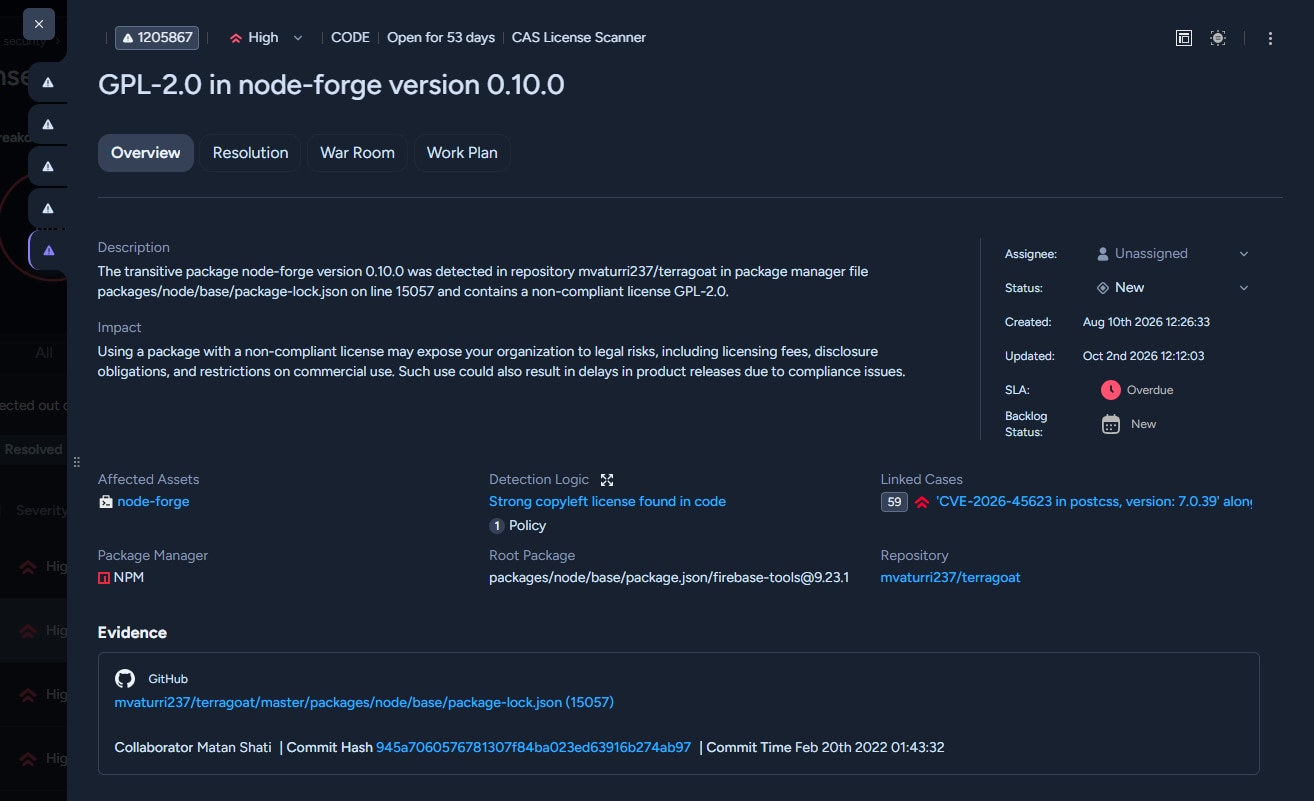Open the High severity dropdown
The height and width of the screenshot is (801, 1314).
click(x=266, y=38)
